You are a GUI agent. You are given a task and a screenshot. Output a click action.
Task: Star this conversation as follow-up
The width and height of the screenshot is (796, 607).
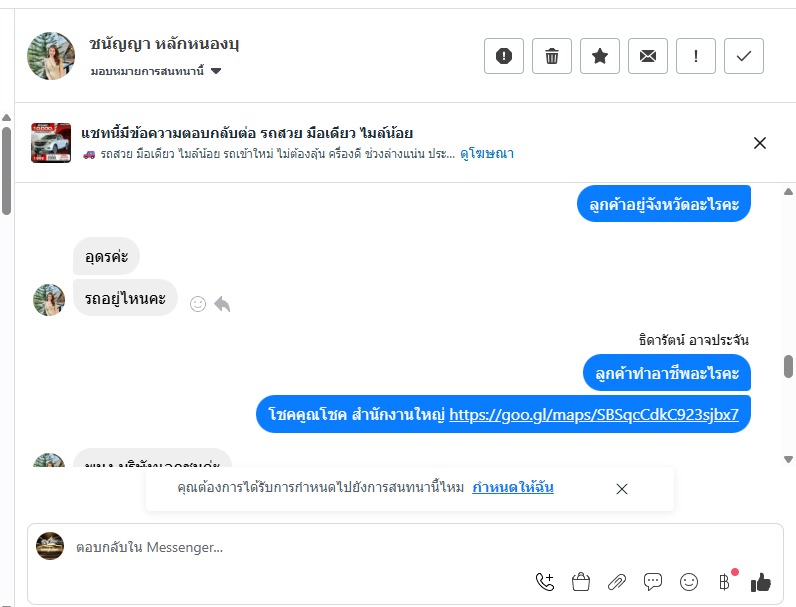pyautogui.click(x=600, y=56)
